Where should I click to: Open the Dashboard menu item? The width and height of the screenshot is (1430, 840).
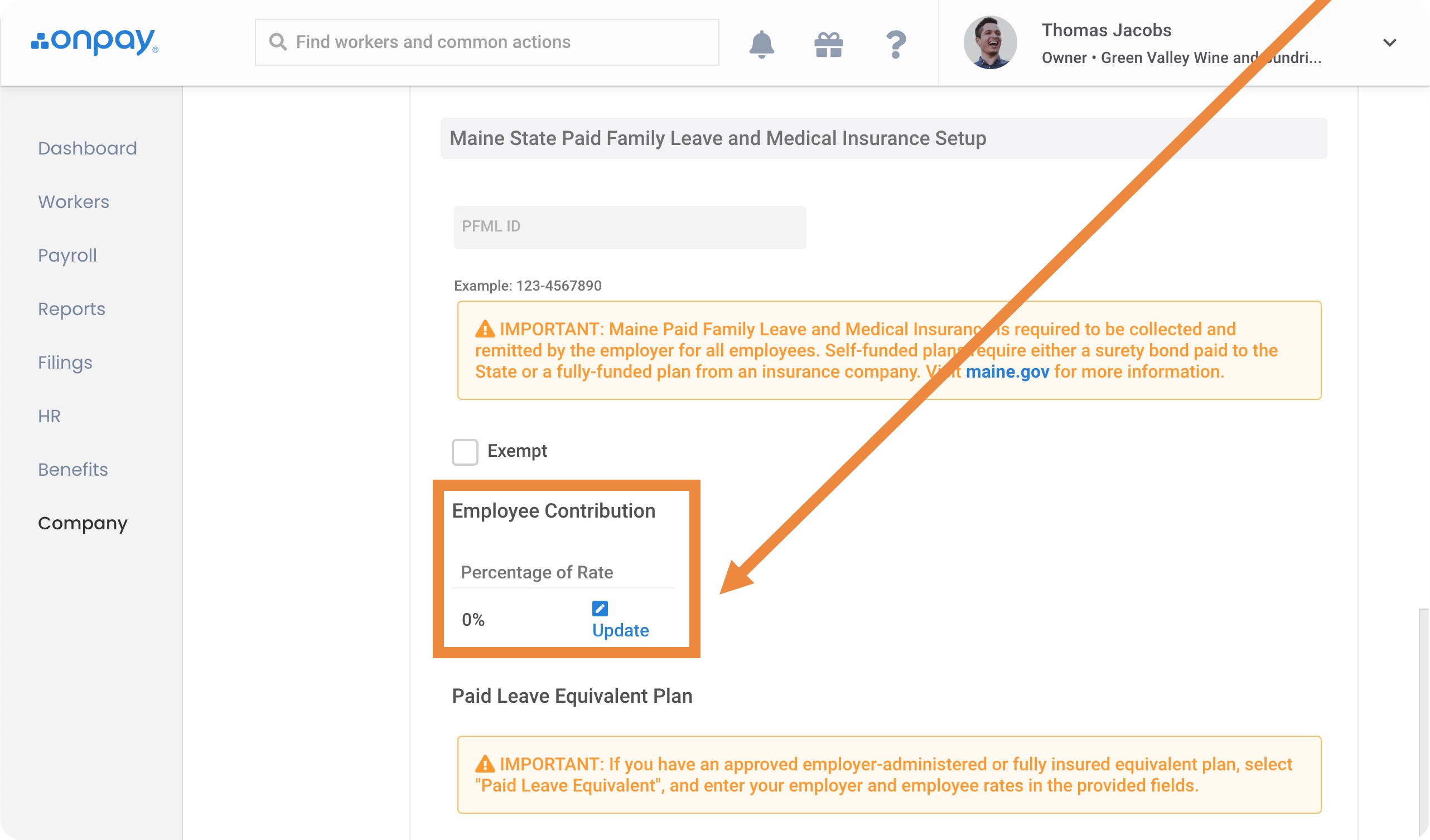click(88, 148)
